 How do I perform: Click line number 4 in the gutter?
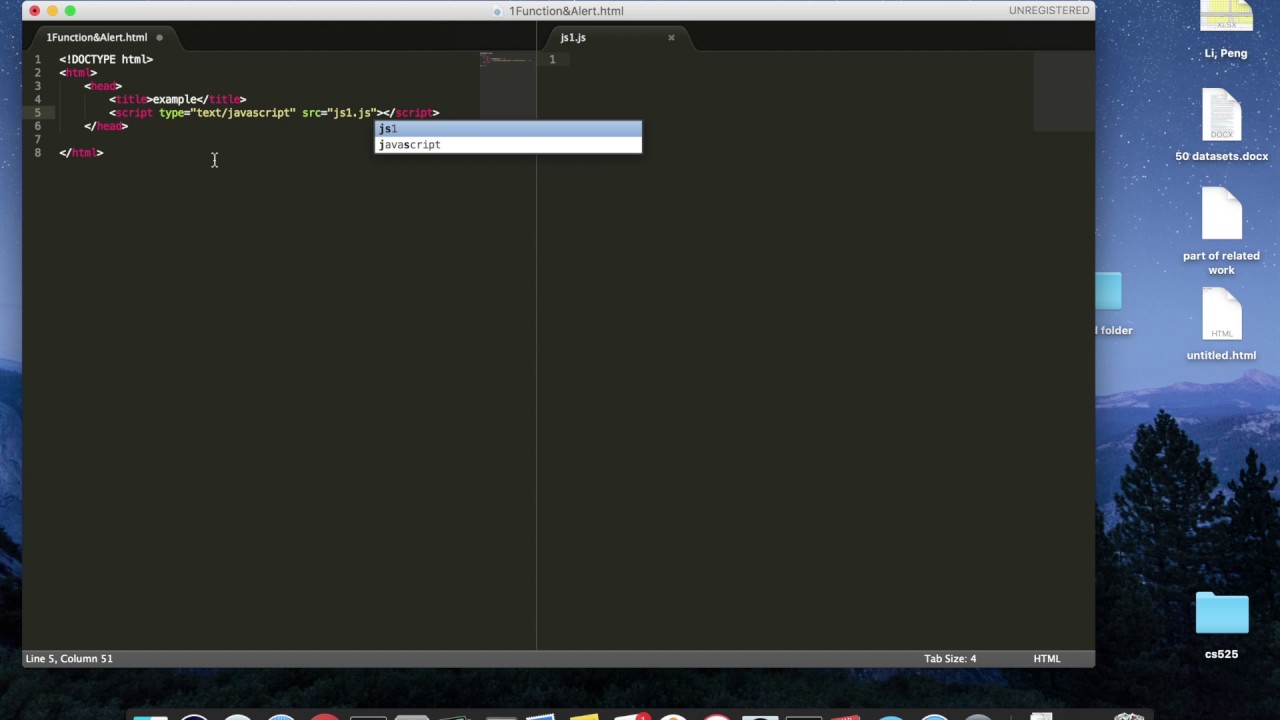[38, 99]
